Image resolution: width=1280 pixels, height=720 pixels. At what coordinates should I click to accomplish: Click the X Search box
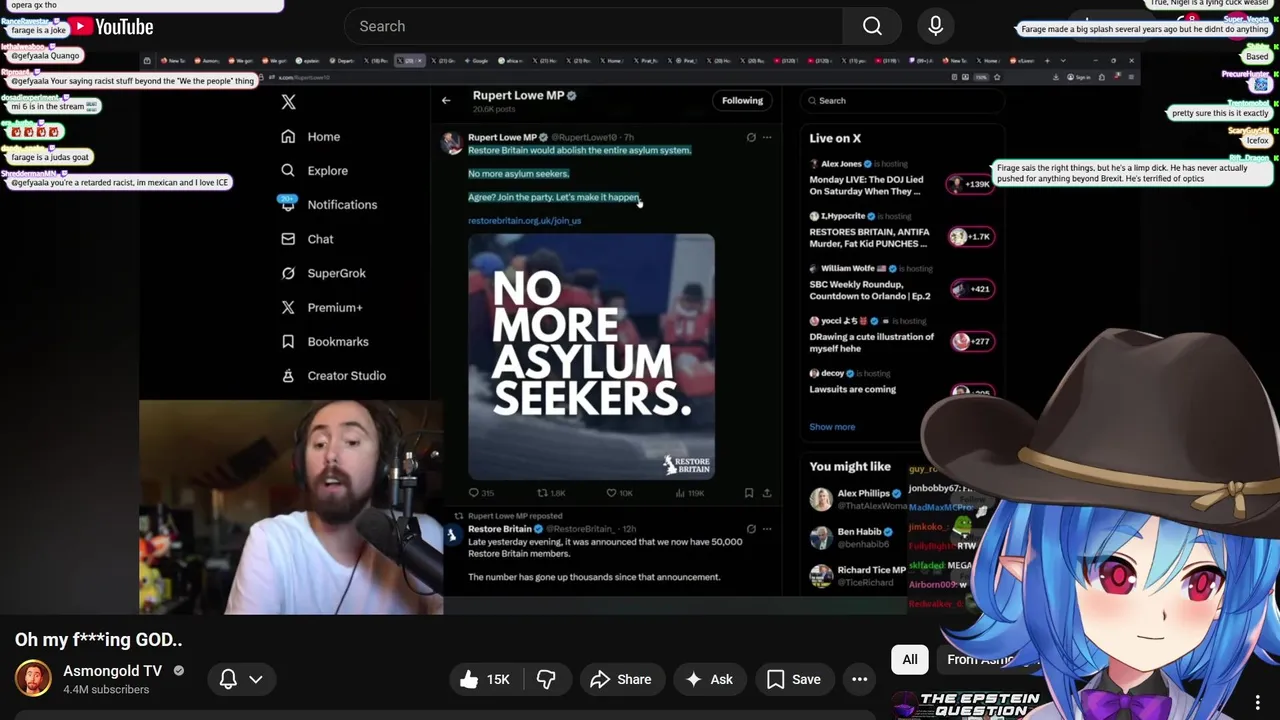(900, 100)
